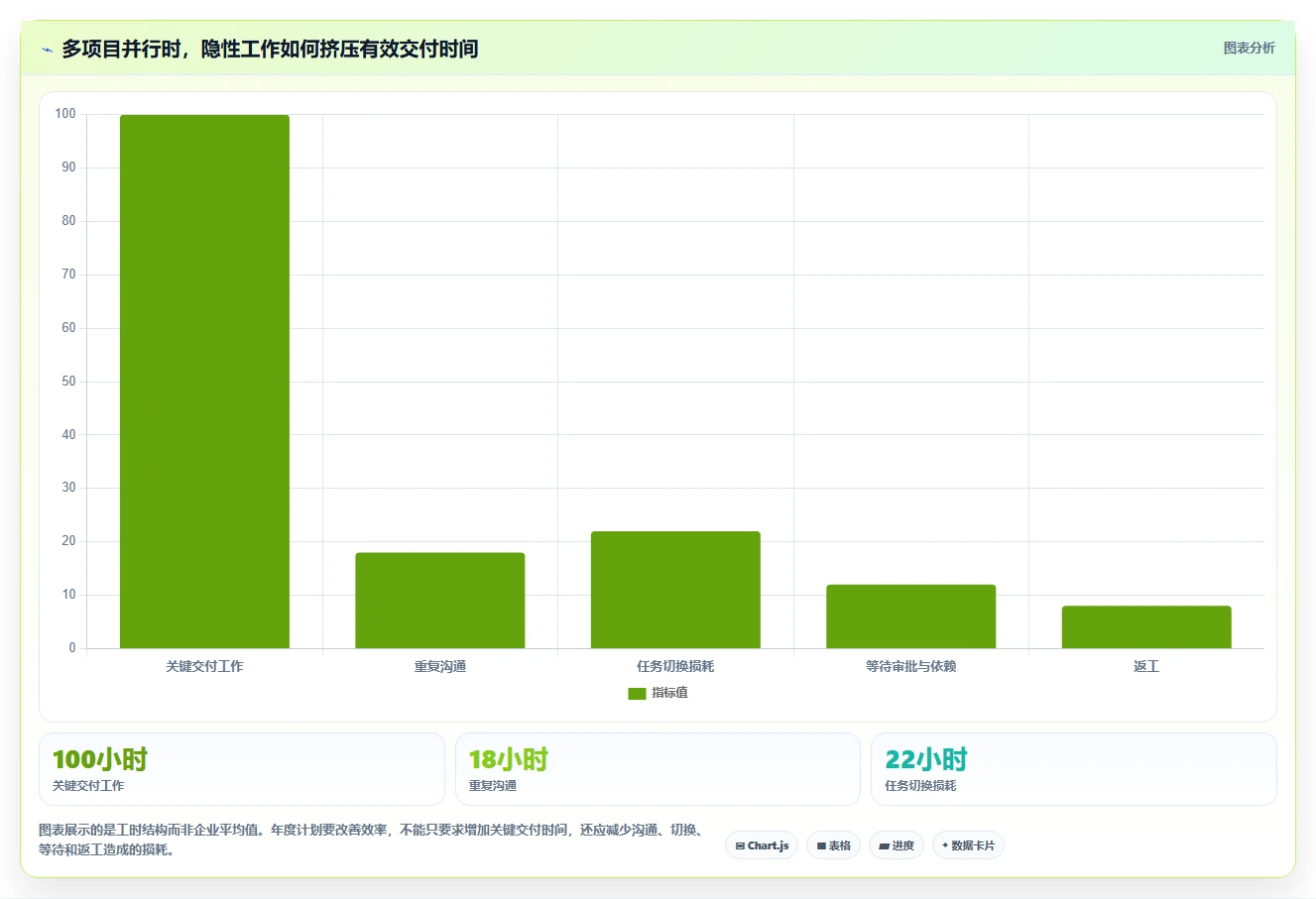Click the 关键交付工作 bar in the chart
Image resolution: width=1316 pixels, height=899 pixels.
click(x=204, y=382)
